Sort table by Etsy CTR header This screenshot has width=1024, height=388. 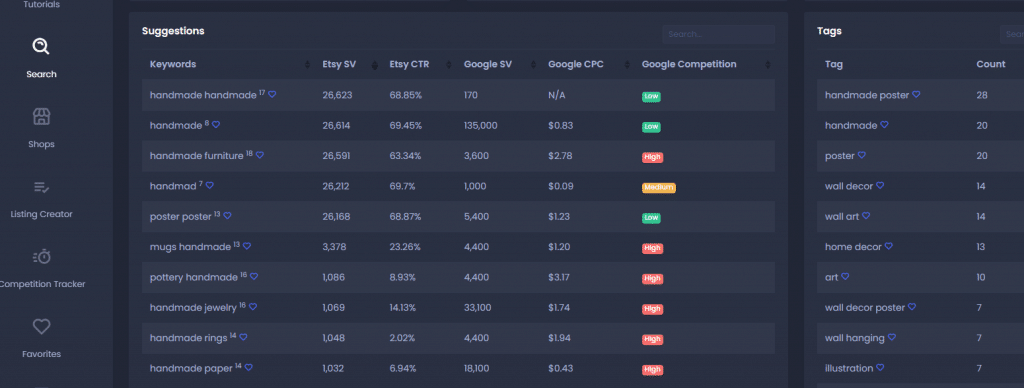[x=409, y=64]
